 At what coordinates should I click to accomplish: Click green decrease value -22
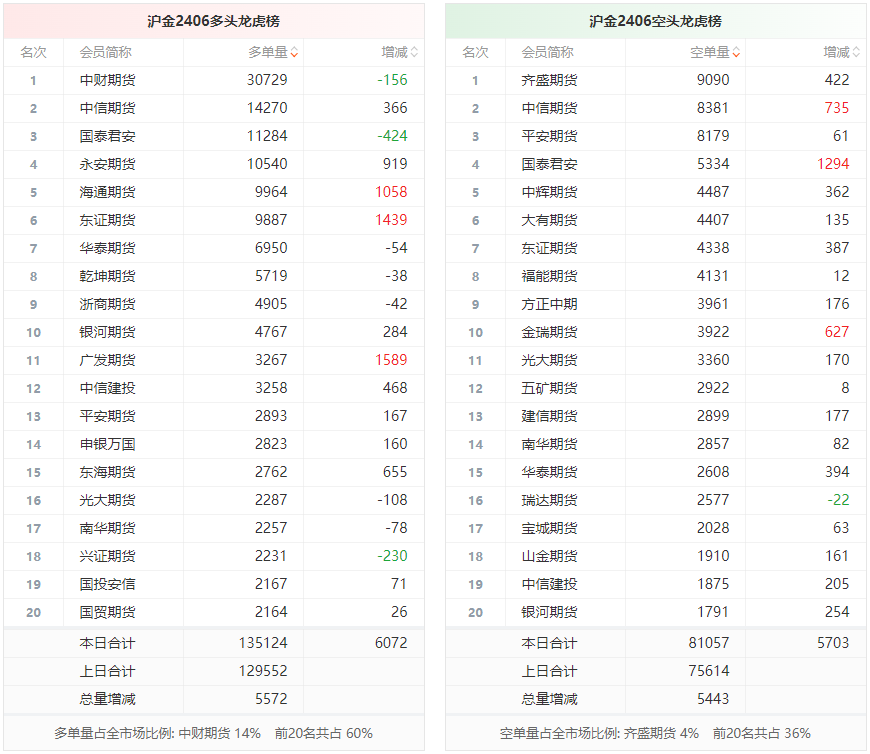(x=838, y=500)
